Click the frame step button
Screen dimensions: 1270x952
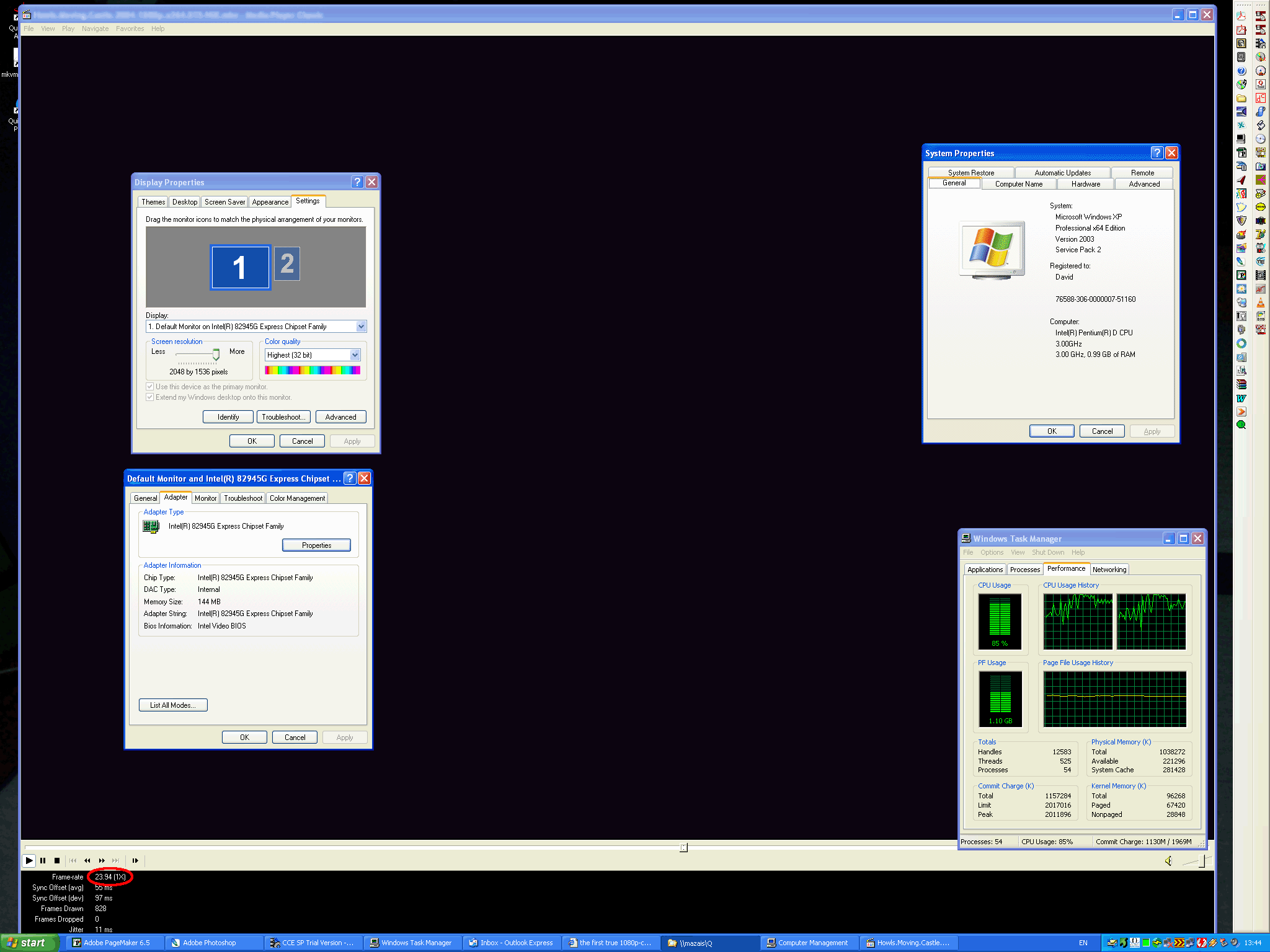(135, 860)
